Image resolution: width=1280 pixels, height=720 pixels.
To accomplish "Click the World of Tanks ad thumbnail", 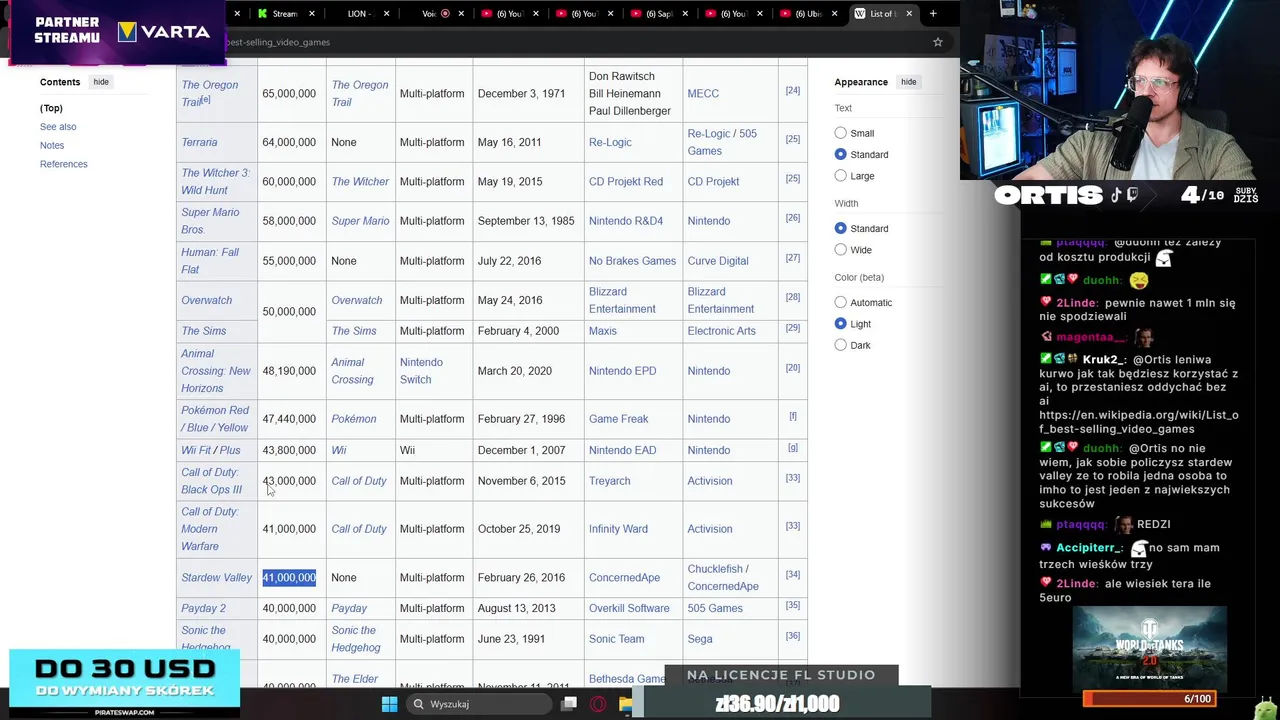I will point(1149,647).
